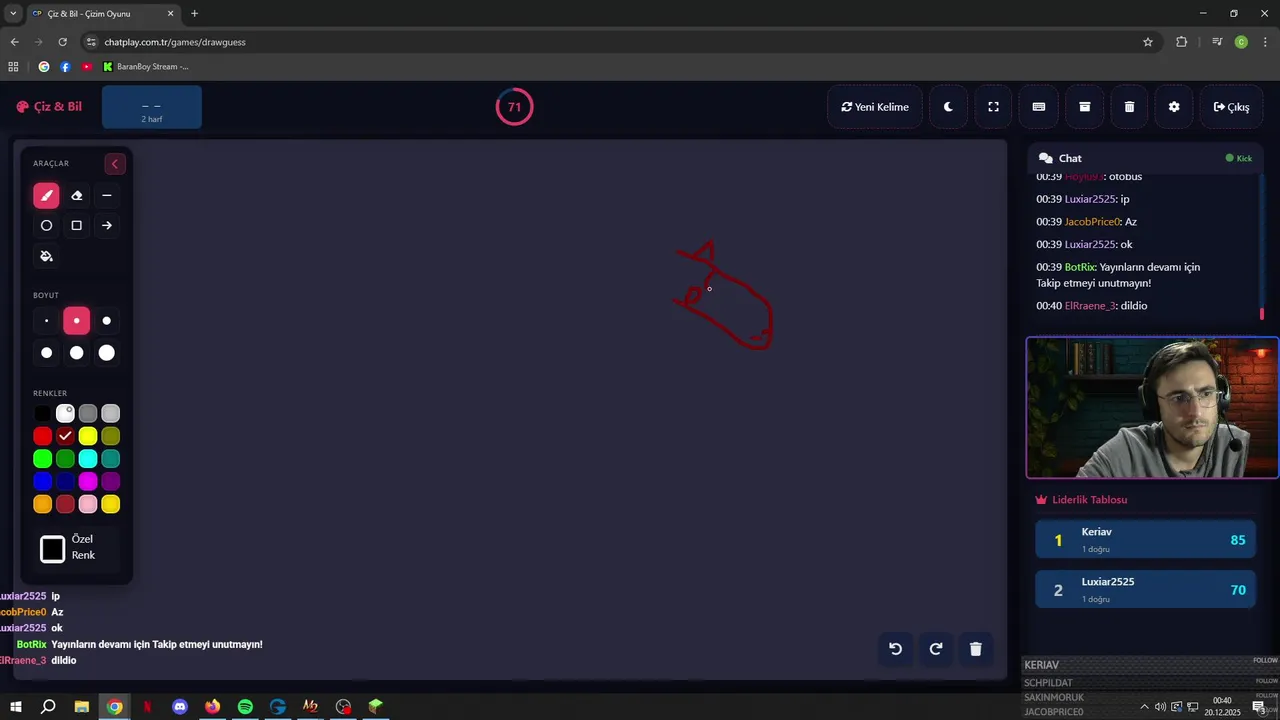1280x720 pixels.
Task: Pick the pink color swatch
Action: coord(88,504)
